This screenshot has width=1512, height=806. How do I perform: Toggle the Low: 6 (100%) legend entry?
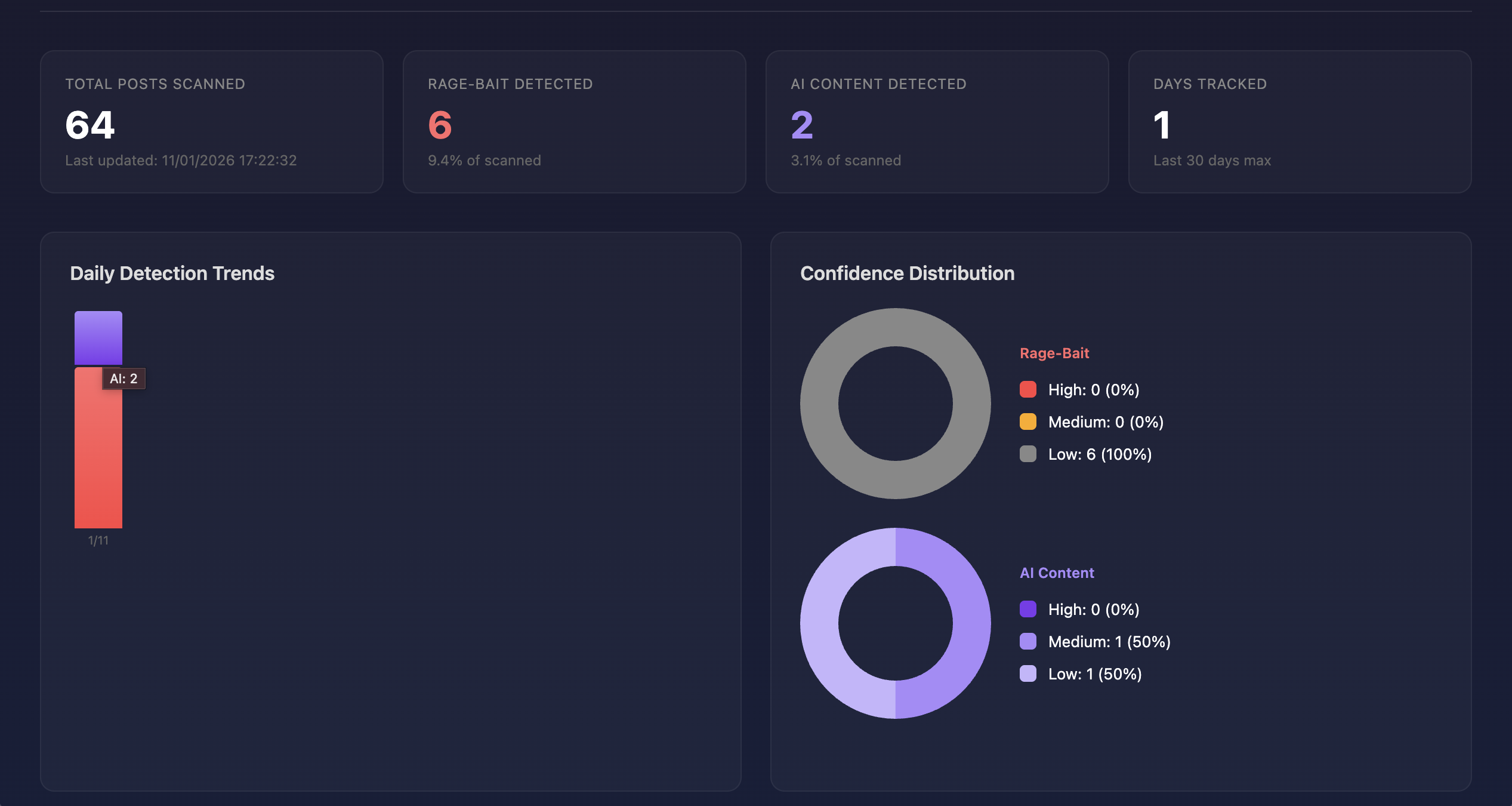(x=1100, y=454)
